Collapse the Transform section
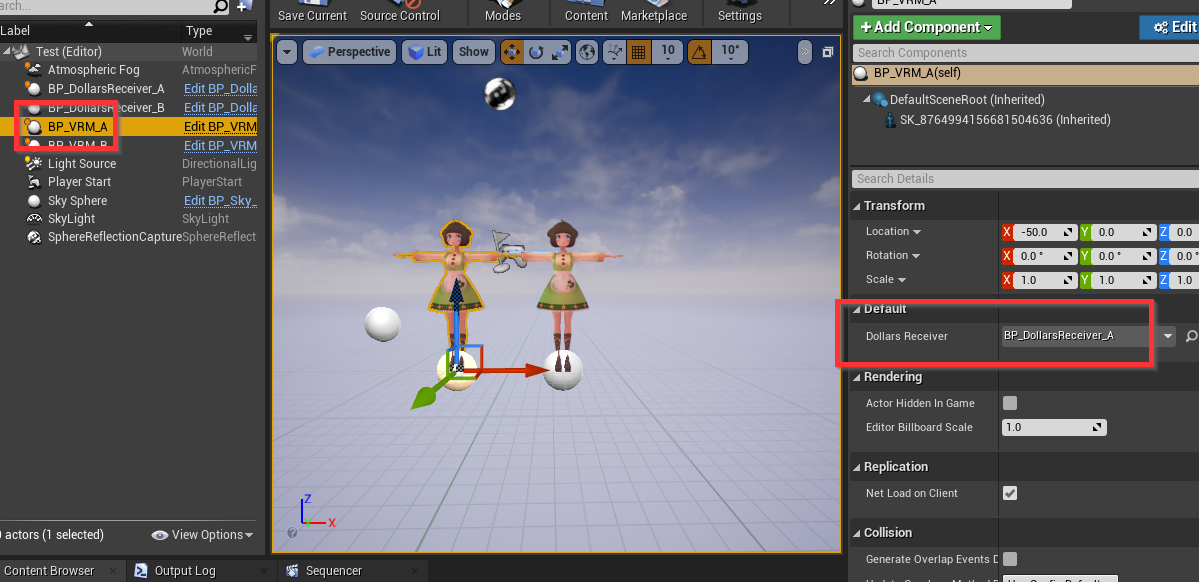The image size is (1199, 582). (857, 206)
